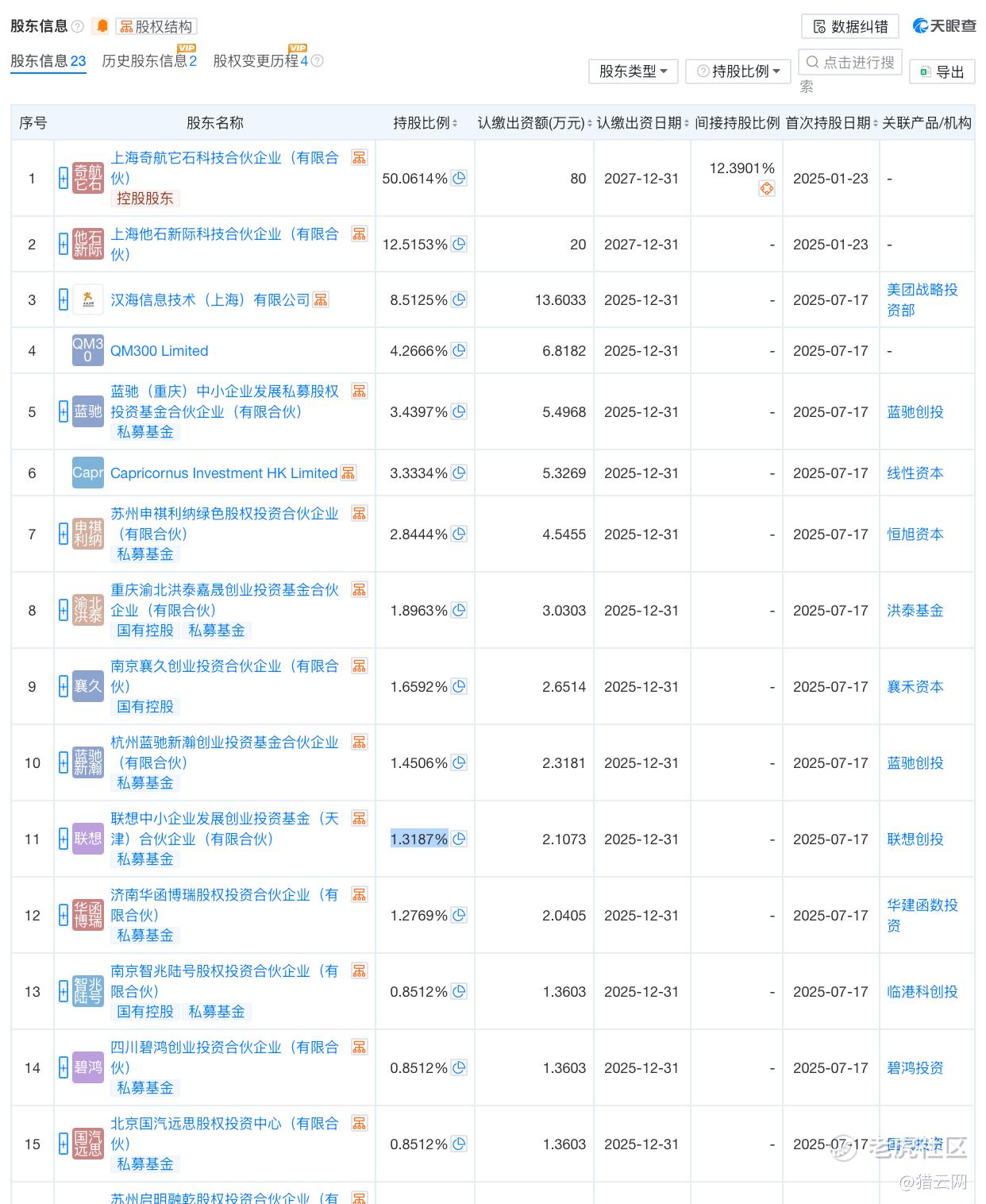The image size is (986, 1204).
Task: Click structure icon beside 联想中小企业 name
Action: tap(360, 818)
